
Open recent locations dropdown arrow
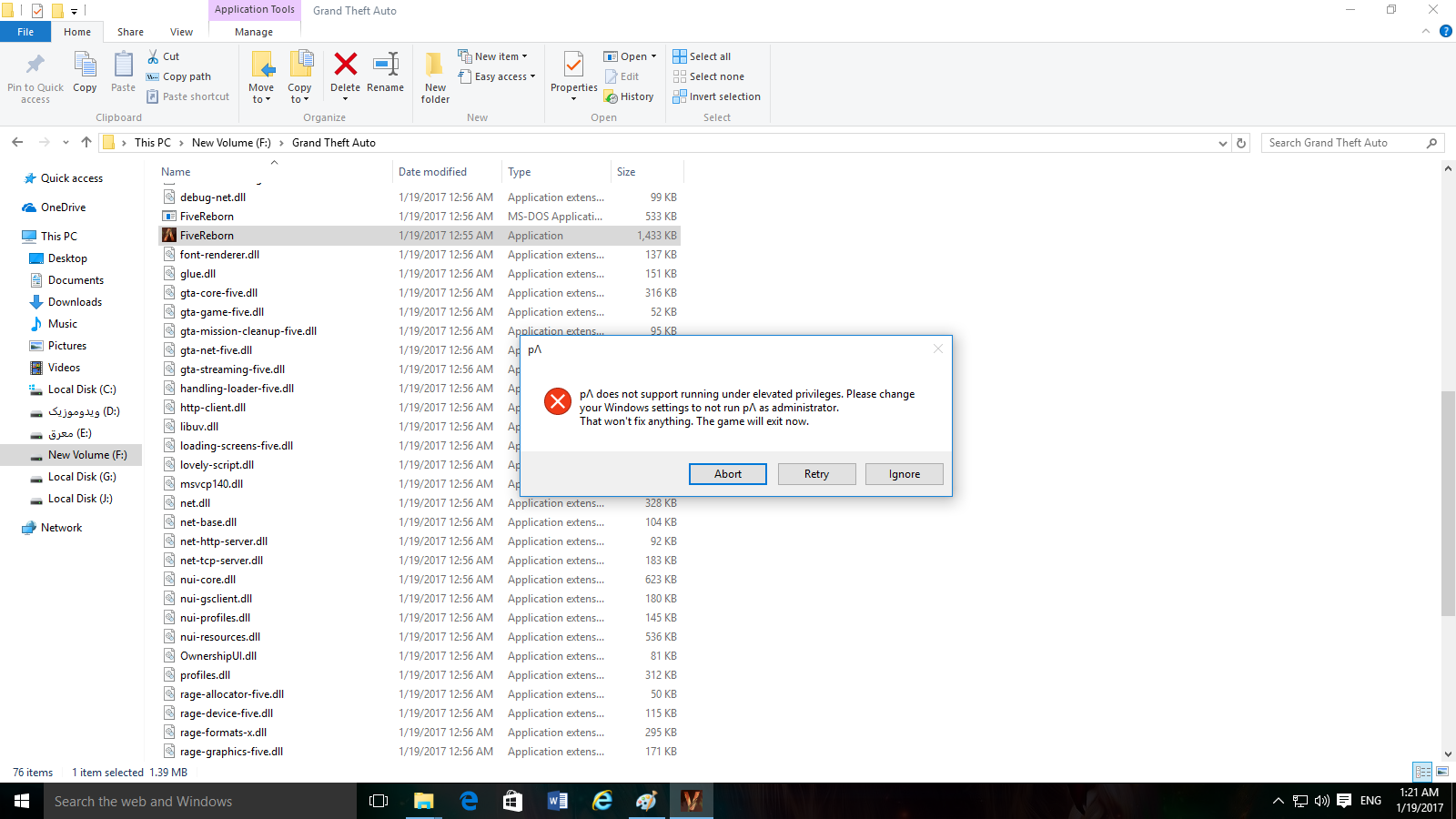pos(66,142)
